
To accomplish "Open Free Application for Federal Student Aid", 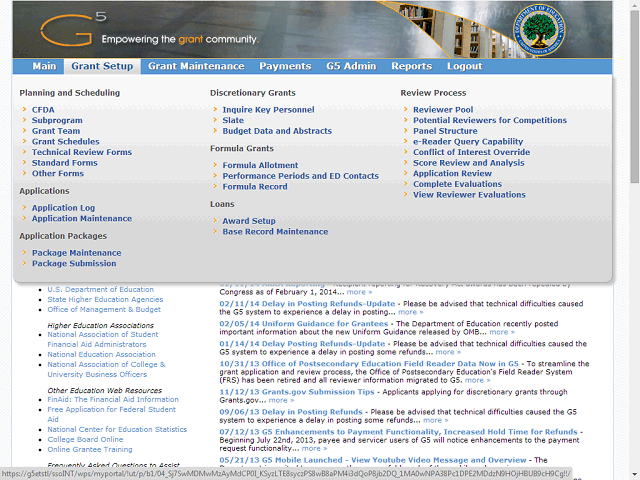I will click(111, 414).
